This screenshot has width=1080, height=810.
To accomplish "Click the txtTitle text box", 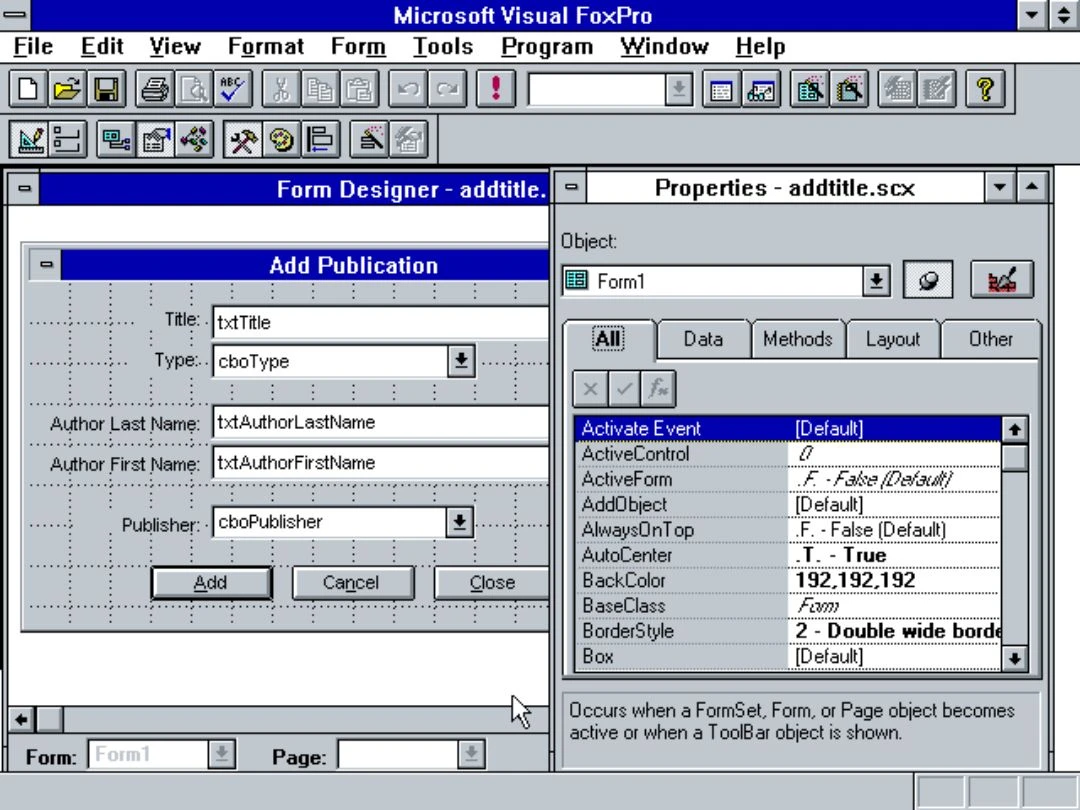I will point(380,323).
